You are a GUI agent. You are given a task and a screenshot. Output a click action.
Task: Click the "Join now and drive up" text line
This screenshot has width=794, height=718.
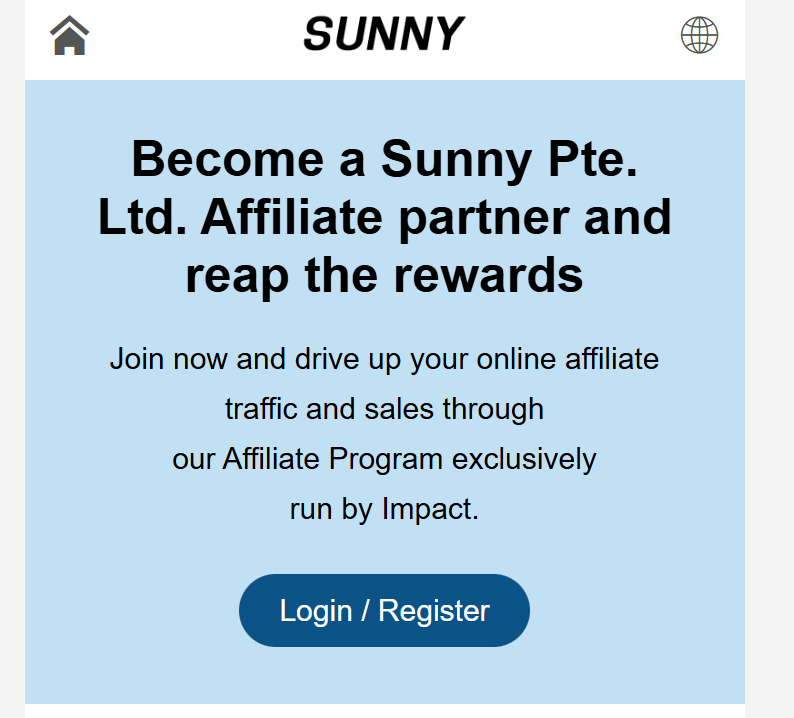coord(384,358)
